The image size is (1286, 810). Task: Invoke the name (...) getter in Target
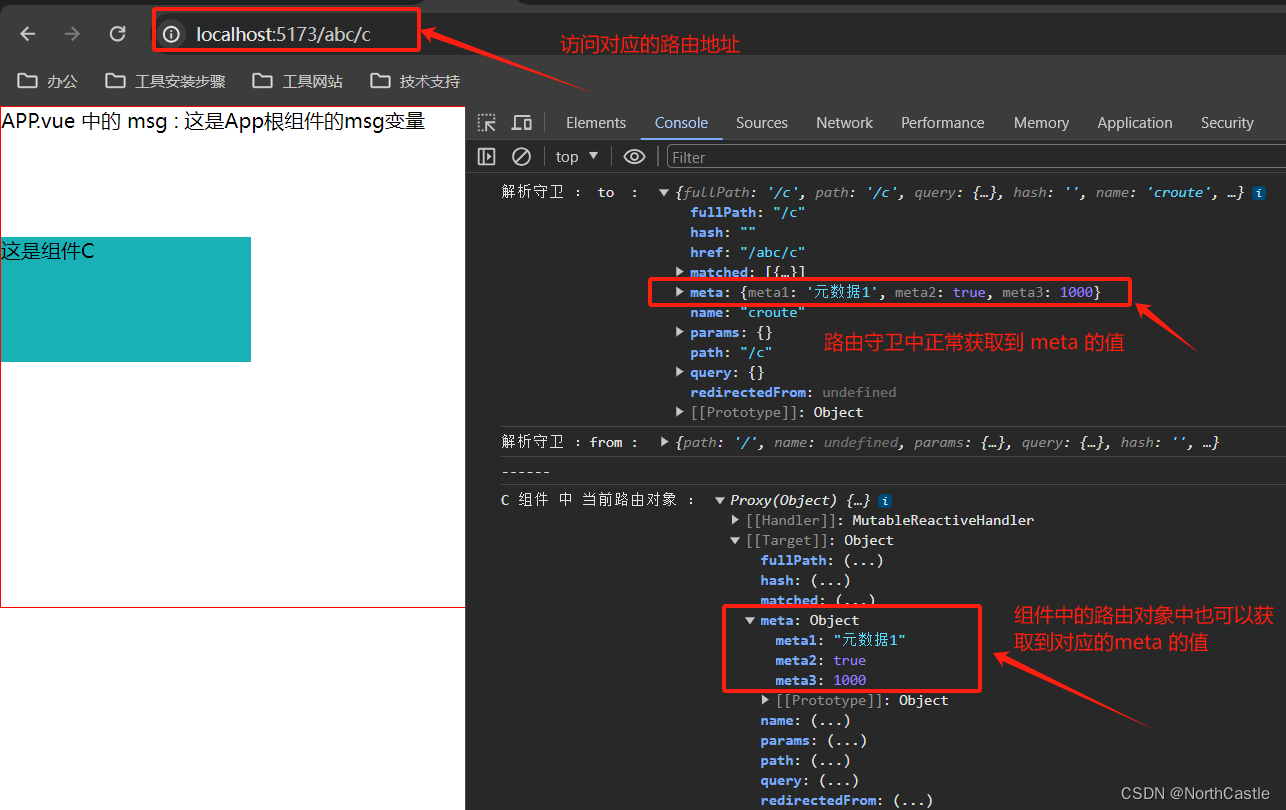[x=830, y=720]
